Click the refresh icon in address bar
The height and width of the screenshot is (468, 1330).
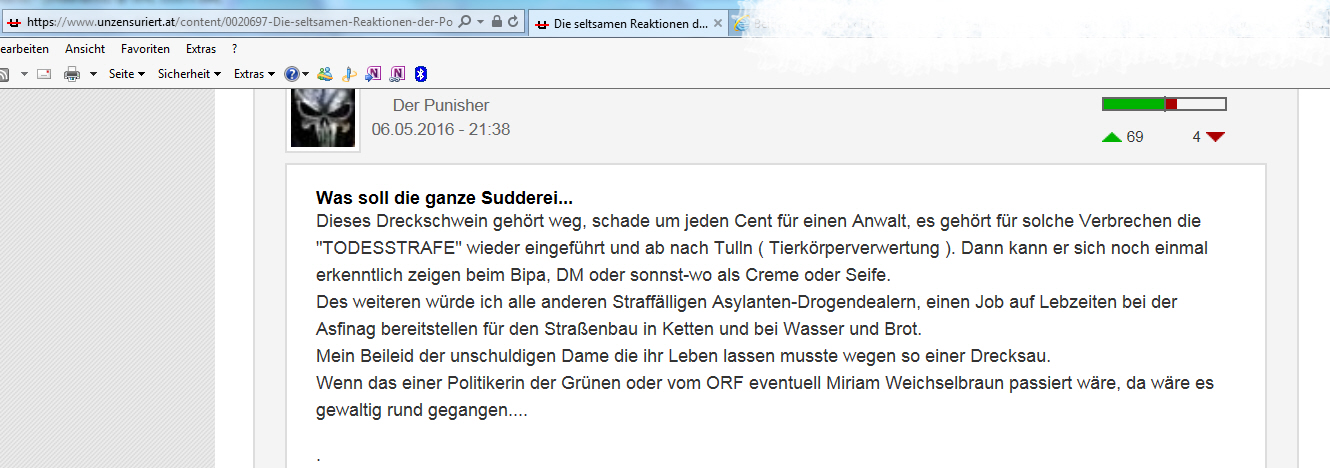[513, 22]
